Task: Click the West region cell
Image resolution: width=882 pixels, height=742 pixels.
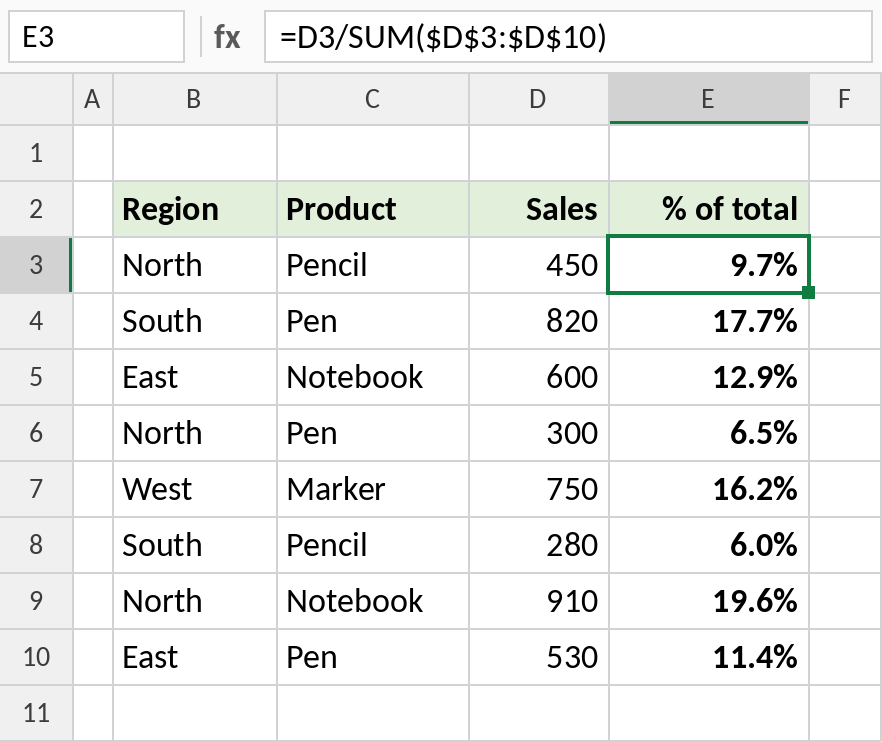Action: click(x=195, y=489)
